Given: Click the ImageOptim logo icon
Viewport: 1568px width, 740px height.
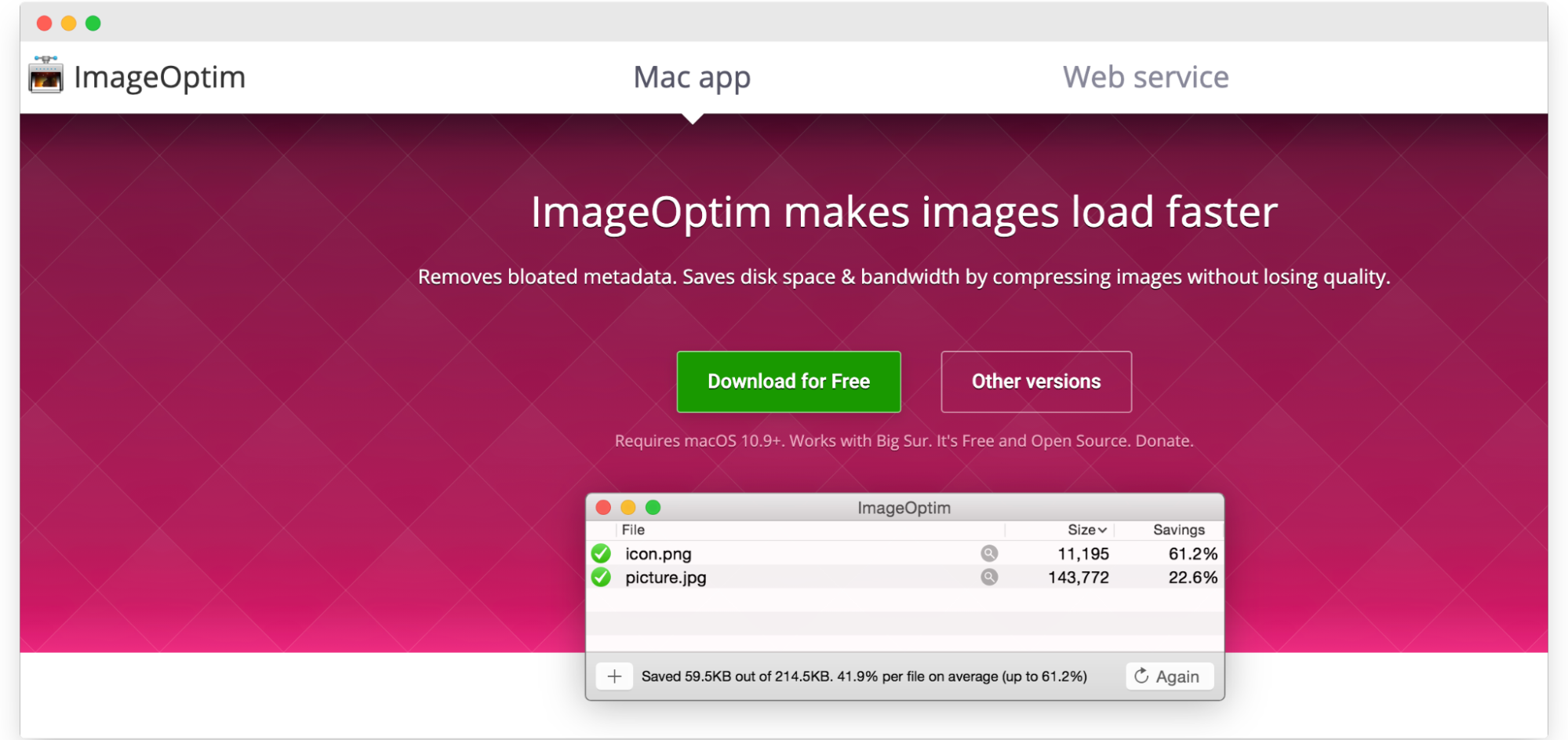Looking at the screenshot, I should click(x=45, y=75).
